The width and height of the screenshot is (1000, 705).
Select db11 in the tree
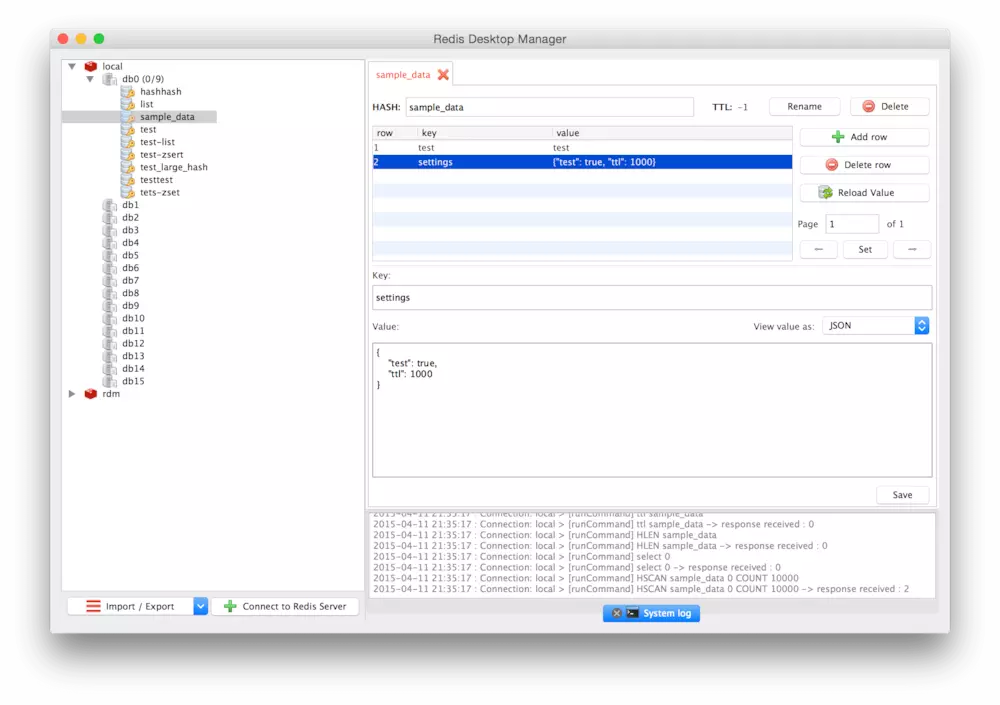coord(133,331)
